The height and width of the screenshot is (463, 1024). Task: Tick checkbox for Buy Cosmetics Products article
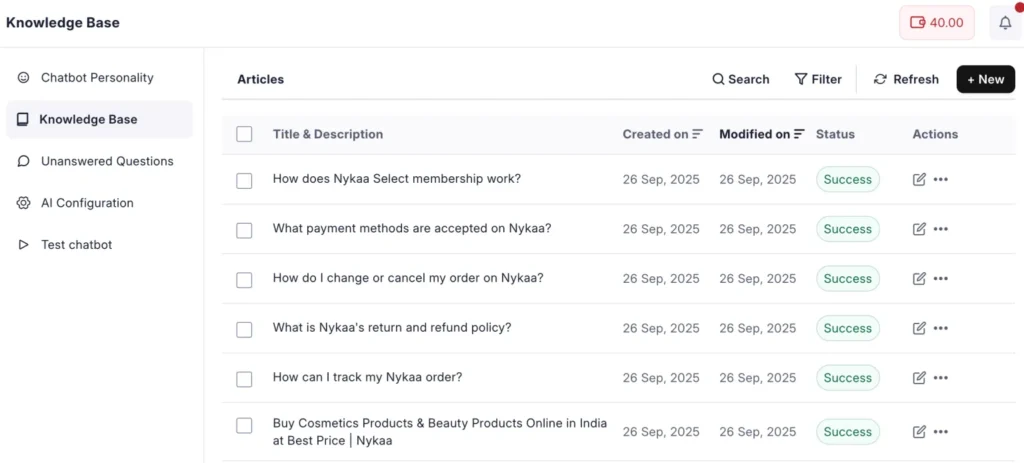(244, 426)
